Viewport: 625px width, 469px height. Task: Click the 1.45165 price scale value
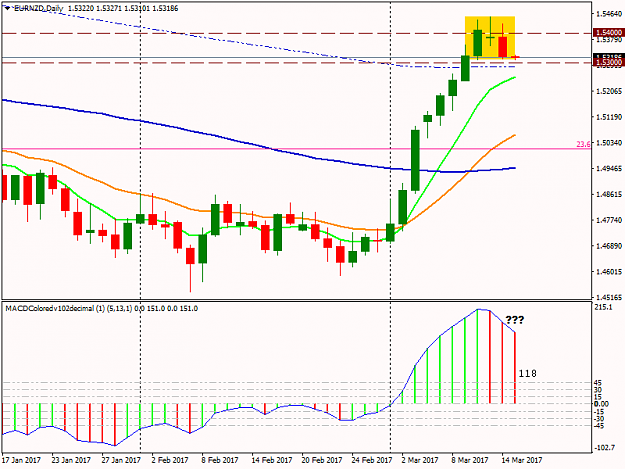click(x=609, y=297)
